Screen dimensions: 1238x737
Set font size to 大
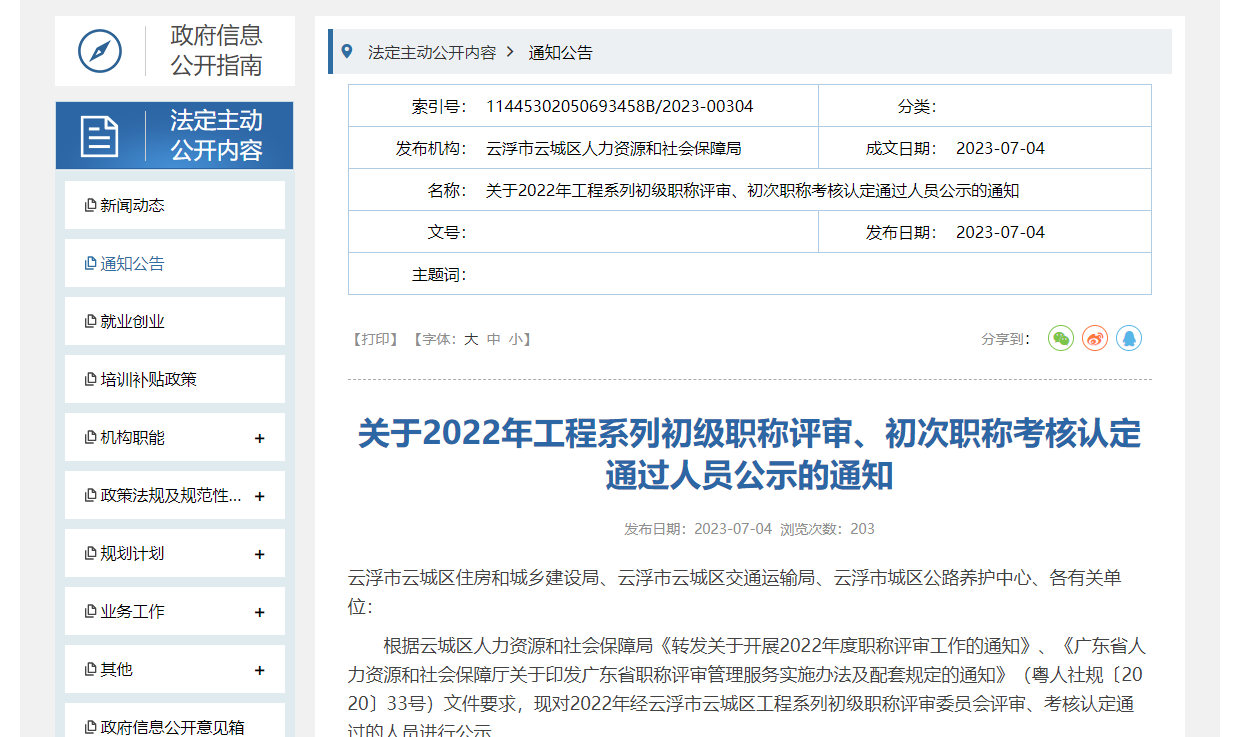(471, 339)
